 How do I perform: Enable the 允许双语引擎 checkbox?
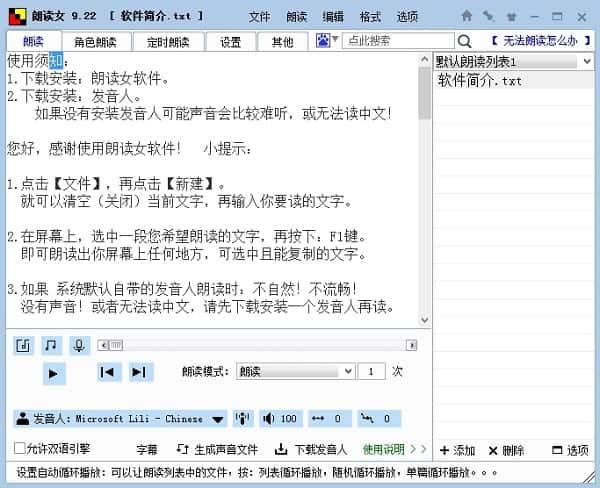pyautogui.click(x=21, y=449)
